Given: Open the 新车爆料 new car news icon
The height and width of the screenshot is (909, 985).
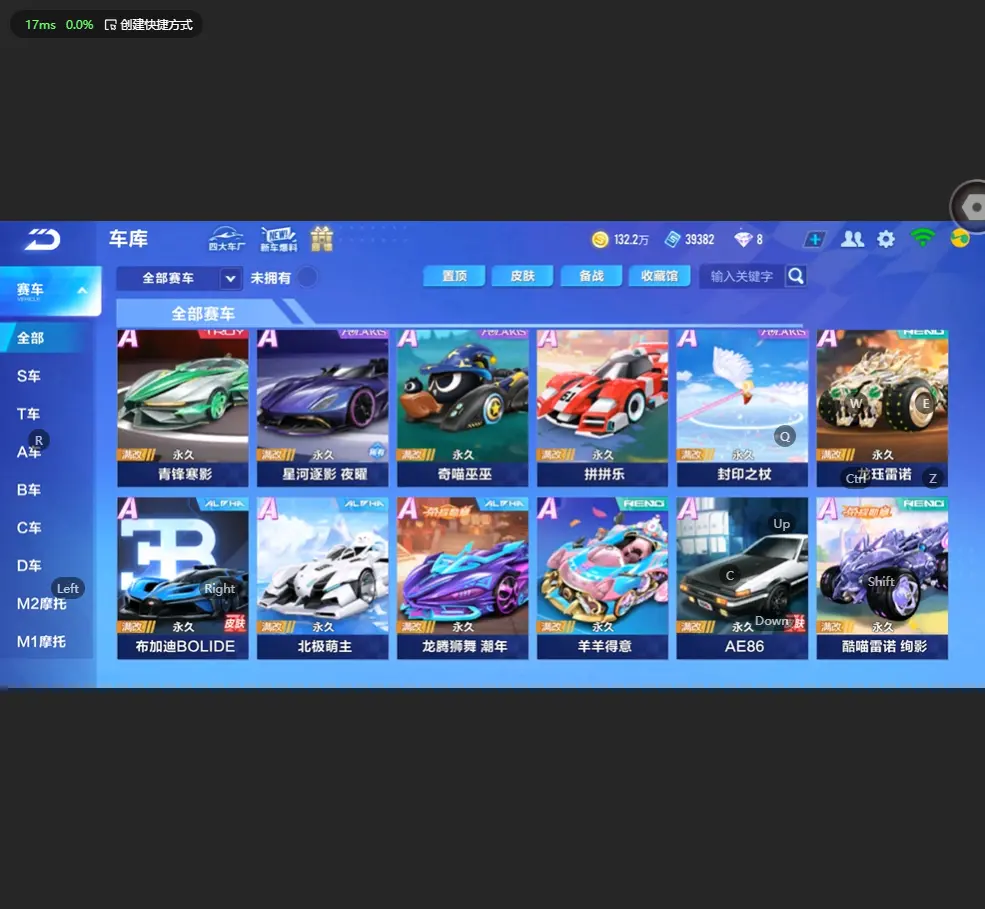Looking at the screenshot, I should (x=278, y=239).
